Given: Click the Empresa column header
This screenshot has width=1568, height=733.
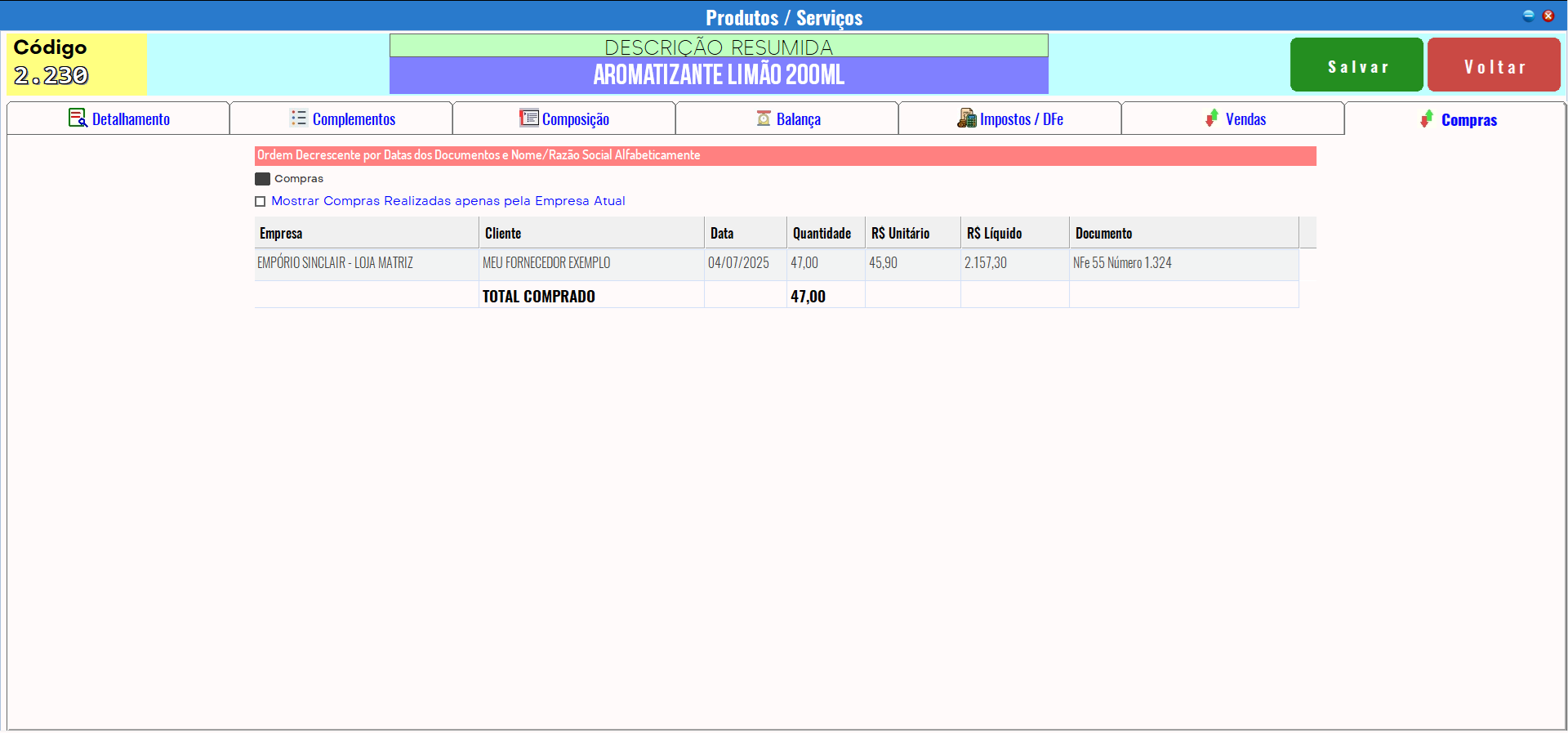Looking at the screenshot, I should (x=367, y=233).
